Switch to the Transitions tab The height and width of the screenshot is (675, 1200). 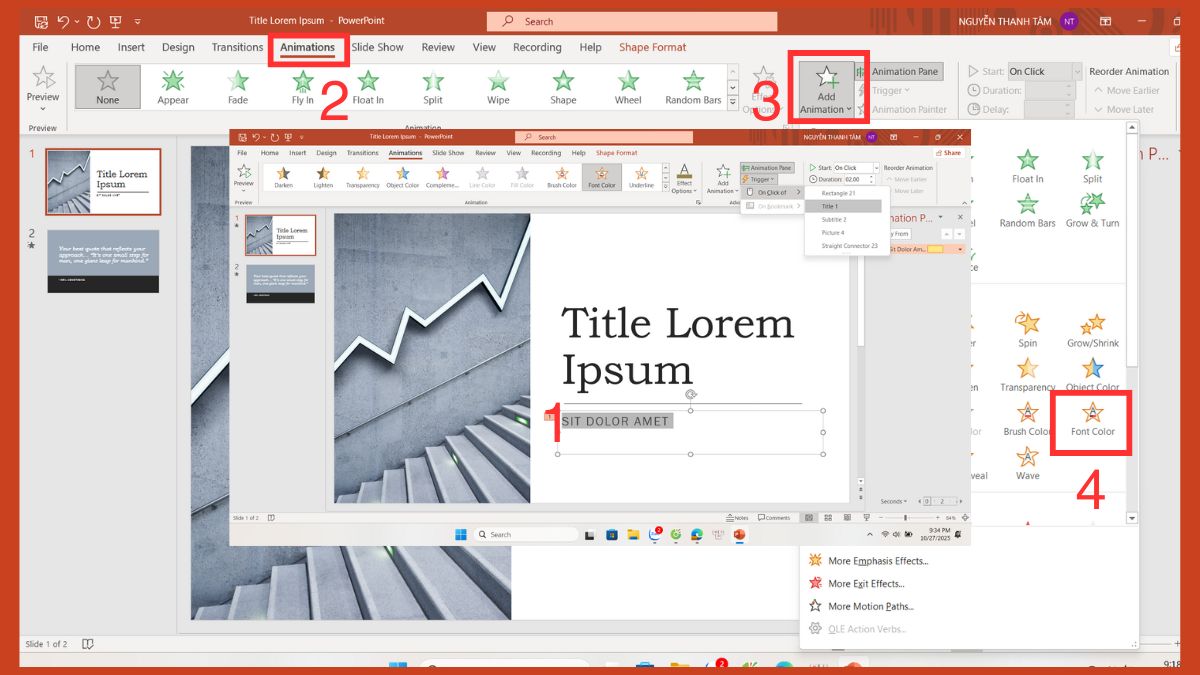click(237, 47)
